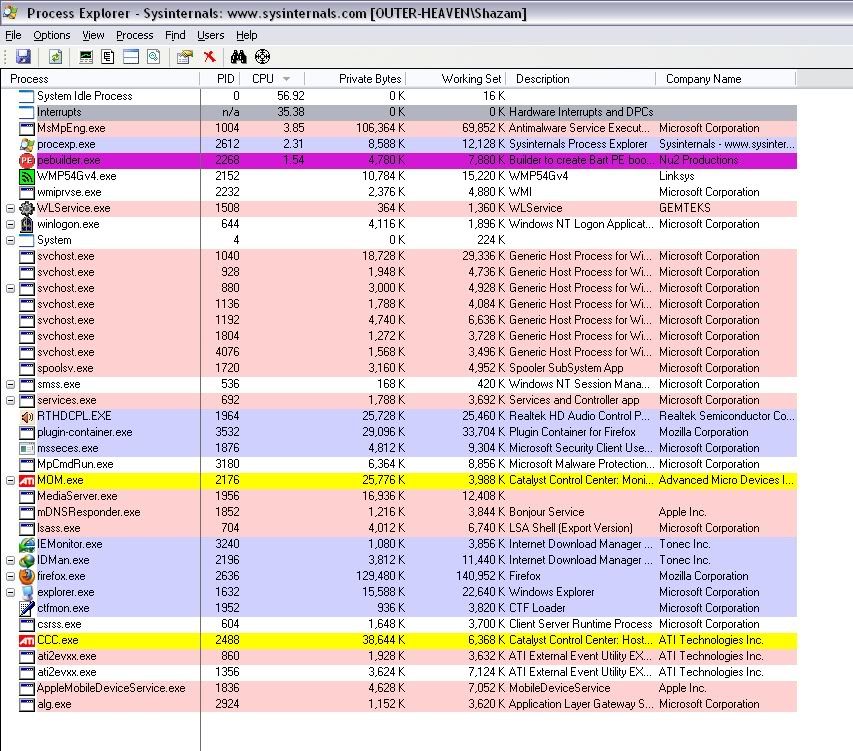The image size is (853, 751).
Task: Open the System Information graph icon
Action: (x=86, y=57)
